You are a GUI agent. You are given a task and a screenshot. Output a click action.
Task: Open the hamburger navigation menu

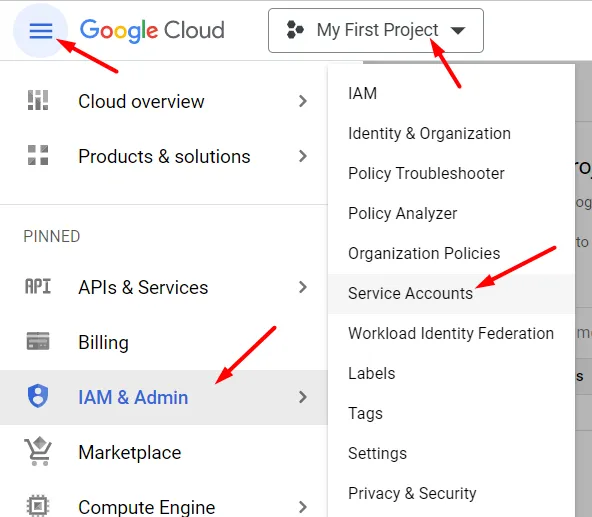click(x=41, y=31)
